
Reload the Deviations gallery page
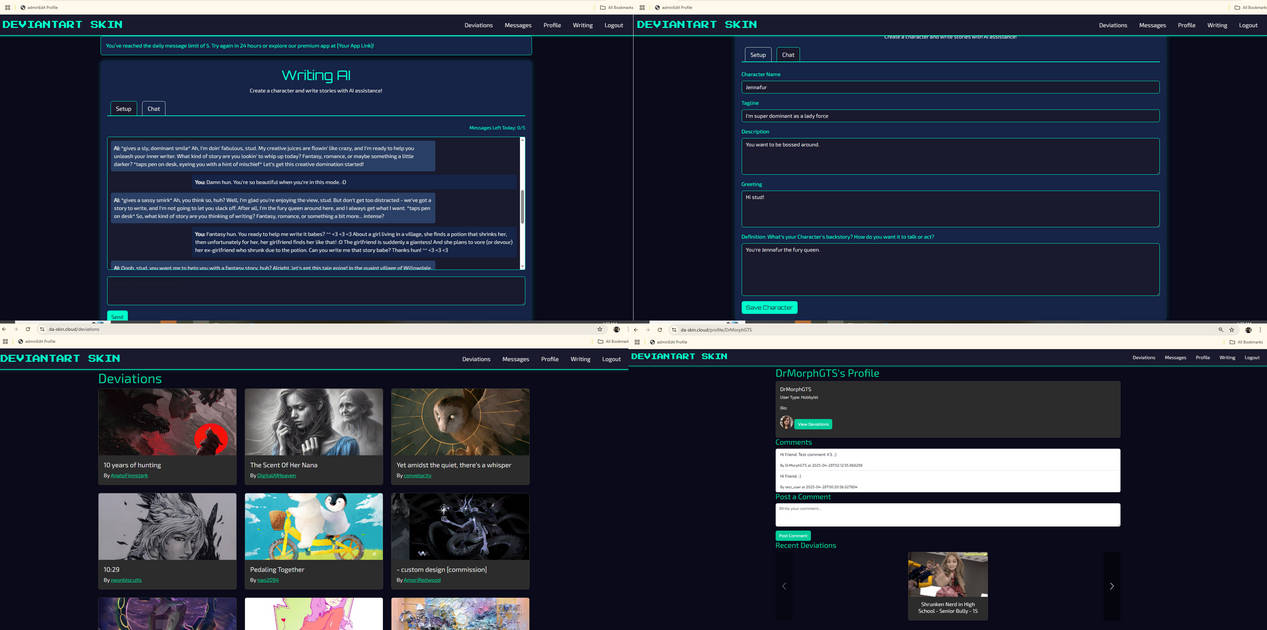coord(28,329)
